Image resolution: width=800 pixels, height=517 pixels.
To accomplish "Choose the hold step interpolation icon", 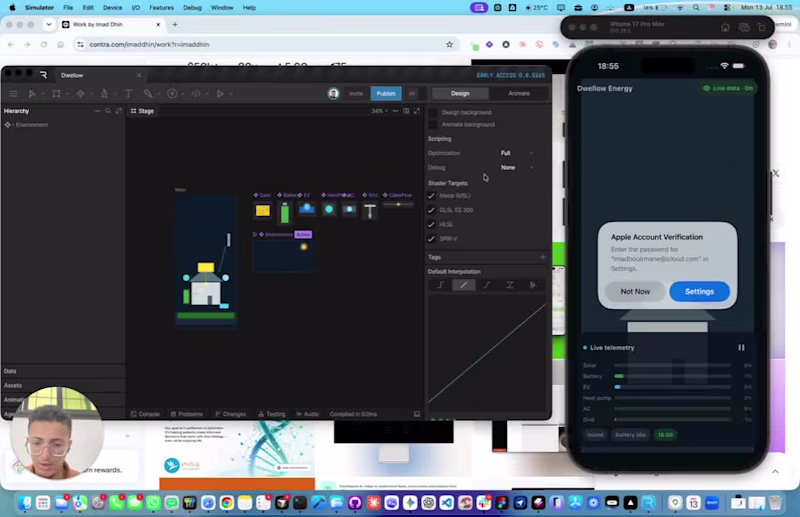I will [440, 285].
